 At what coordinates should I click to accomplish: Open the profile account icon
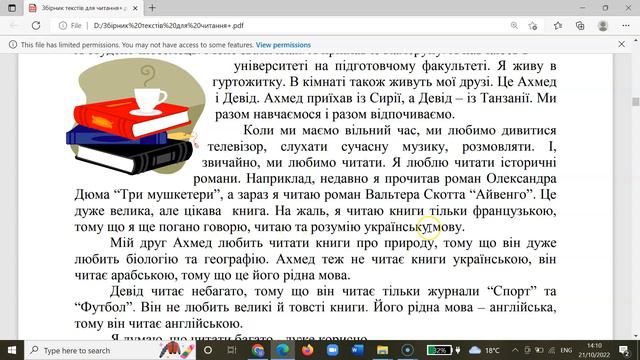tap(603, 25)
